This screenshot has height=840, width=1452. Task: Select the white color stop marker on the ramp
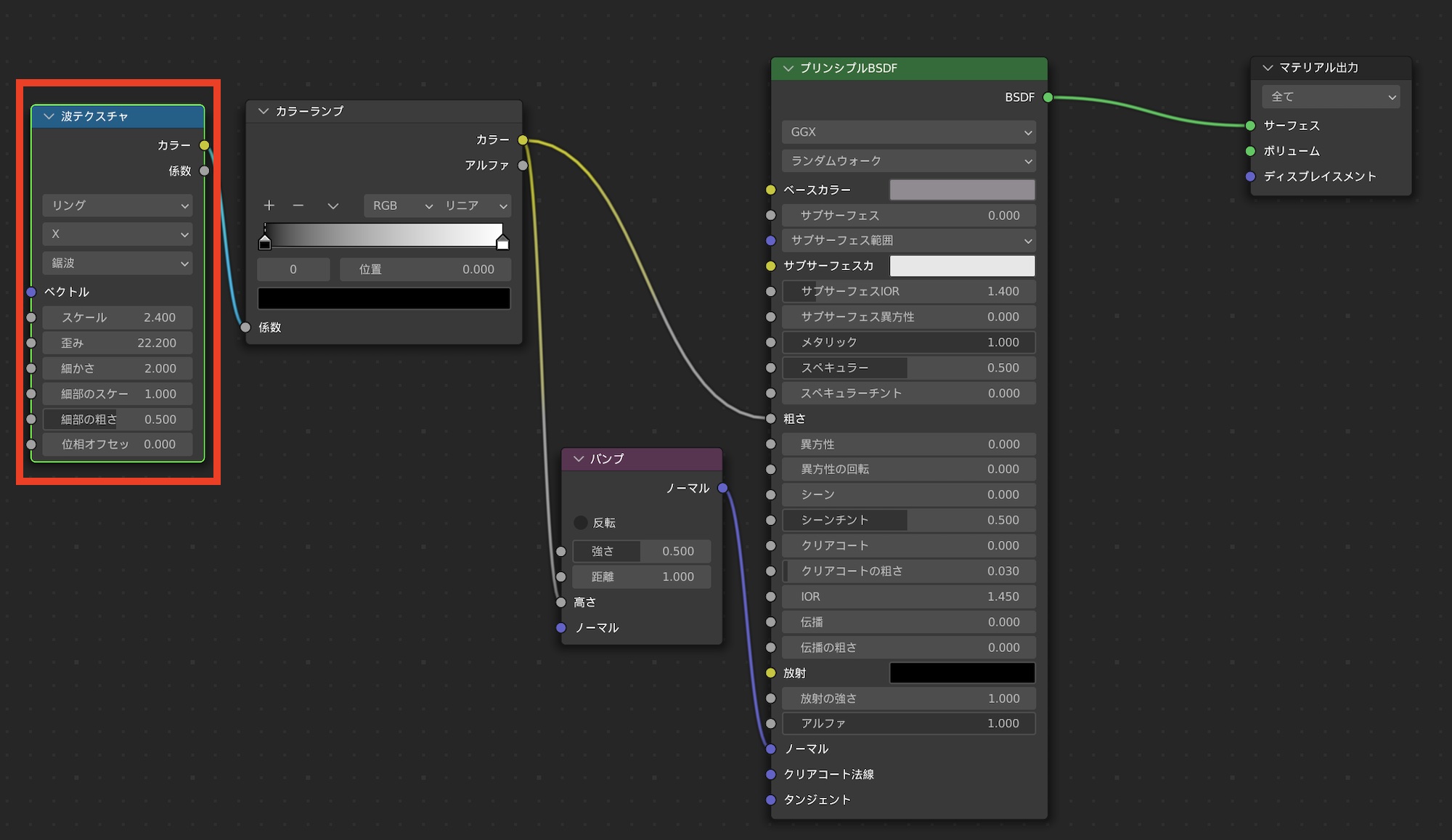pyautogui.click(x=502, y=242)
